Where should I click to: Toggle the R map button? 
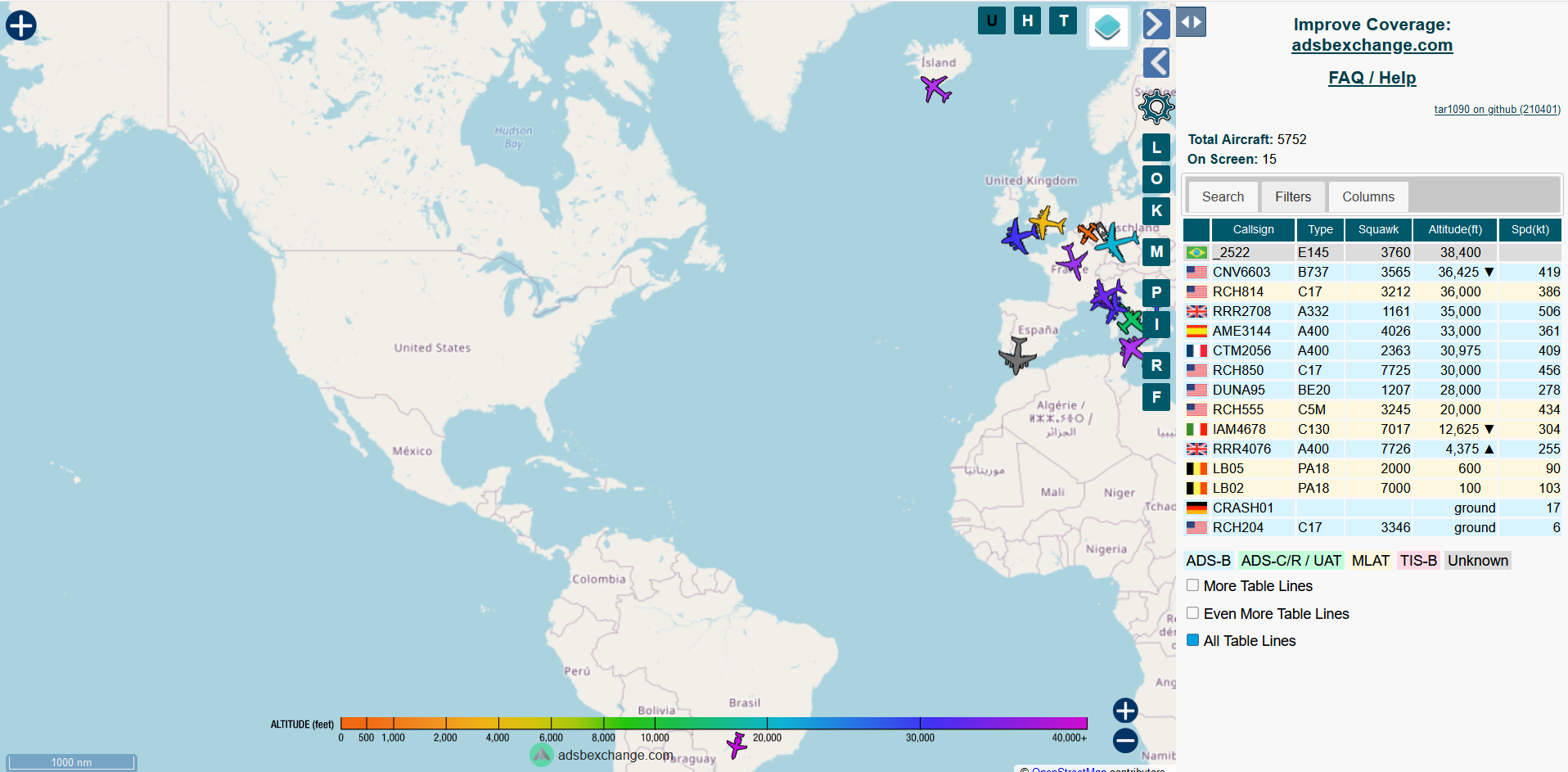(1156, 365)
